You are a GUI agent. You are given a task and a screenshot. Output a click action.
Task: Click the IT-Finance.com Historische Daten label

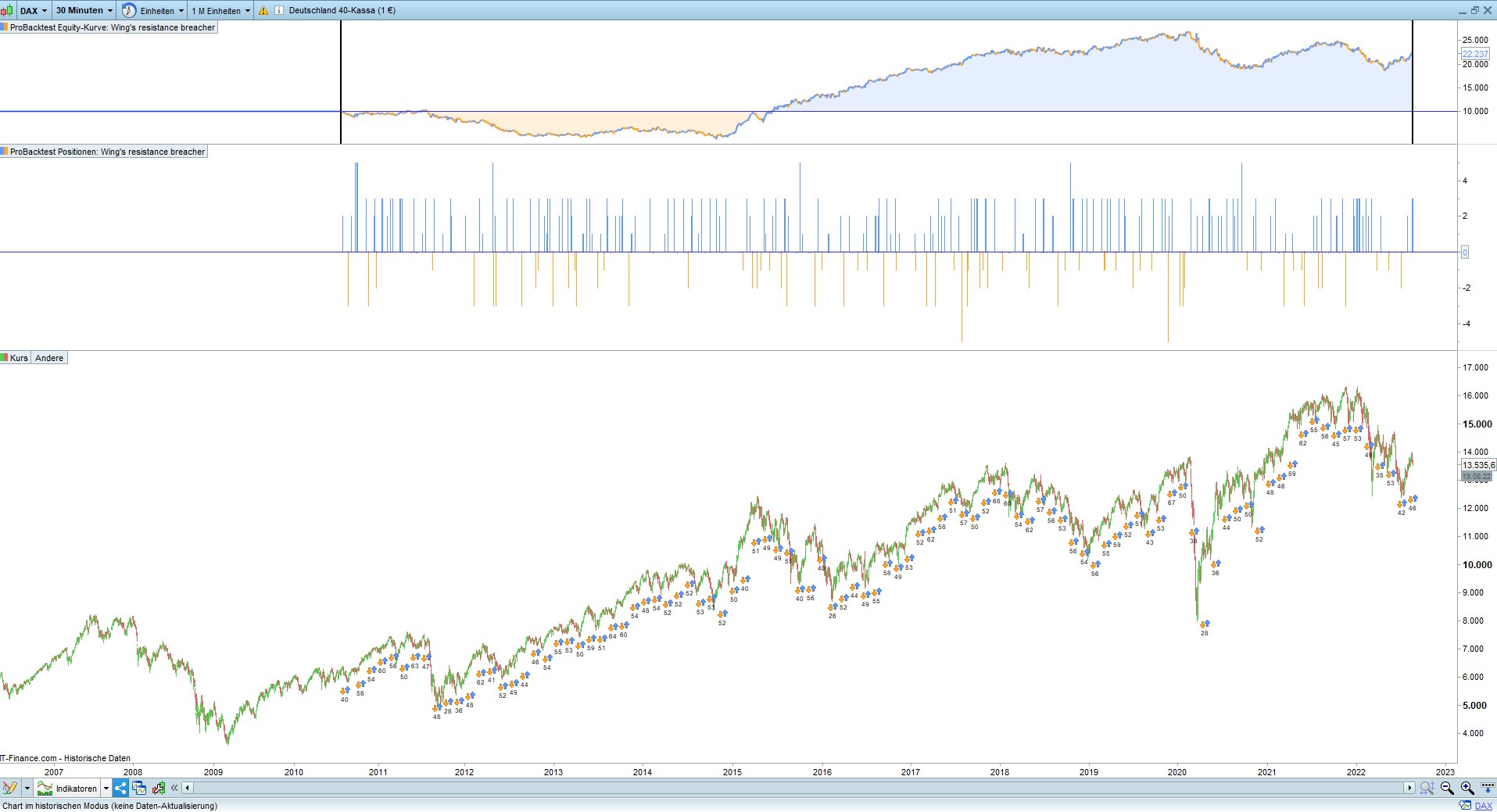(x=66, y=758)
